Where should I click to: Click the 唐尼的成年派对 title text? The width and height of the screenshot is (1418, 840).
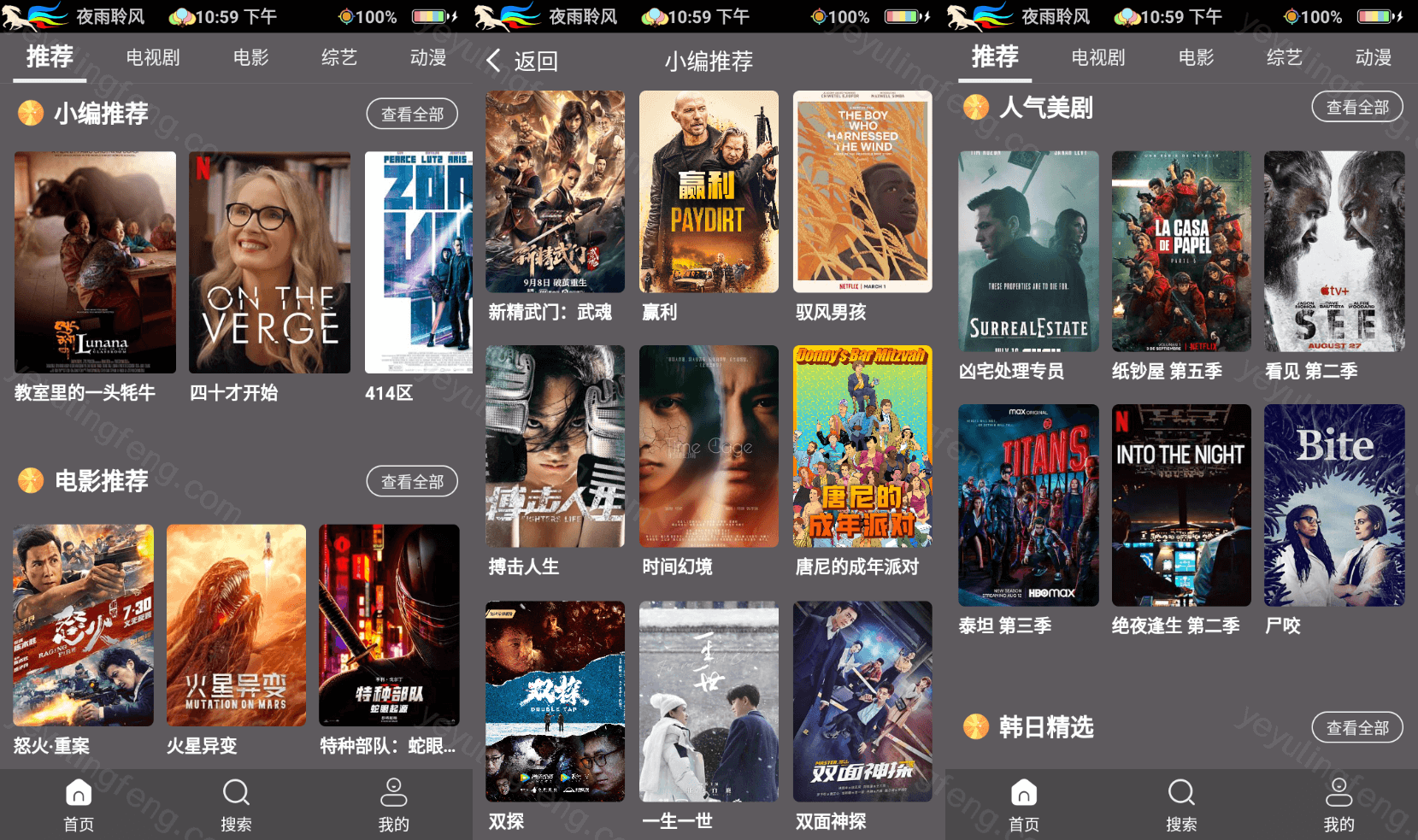(857, 567)
